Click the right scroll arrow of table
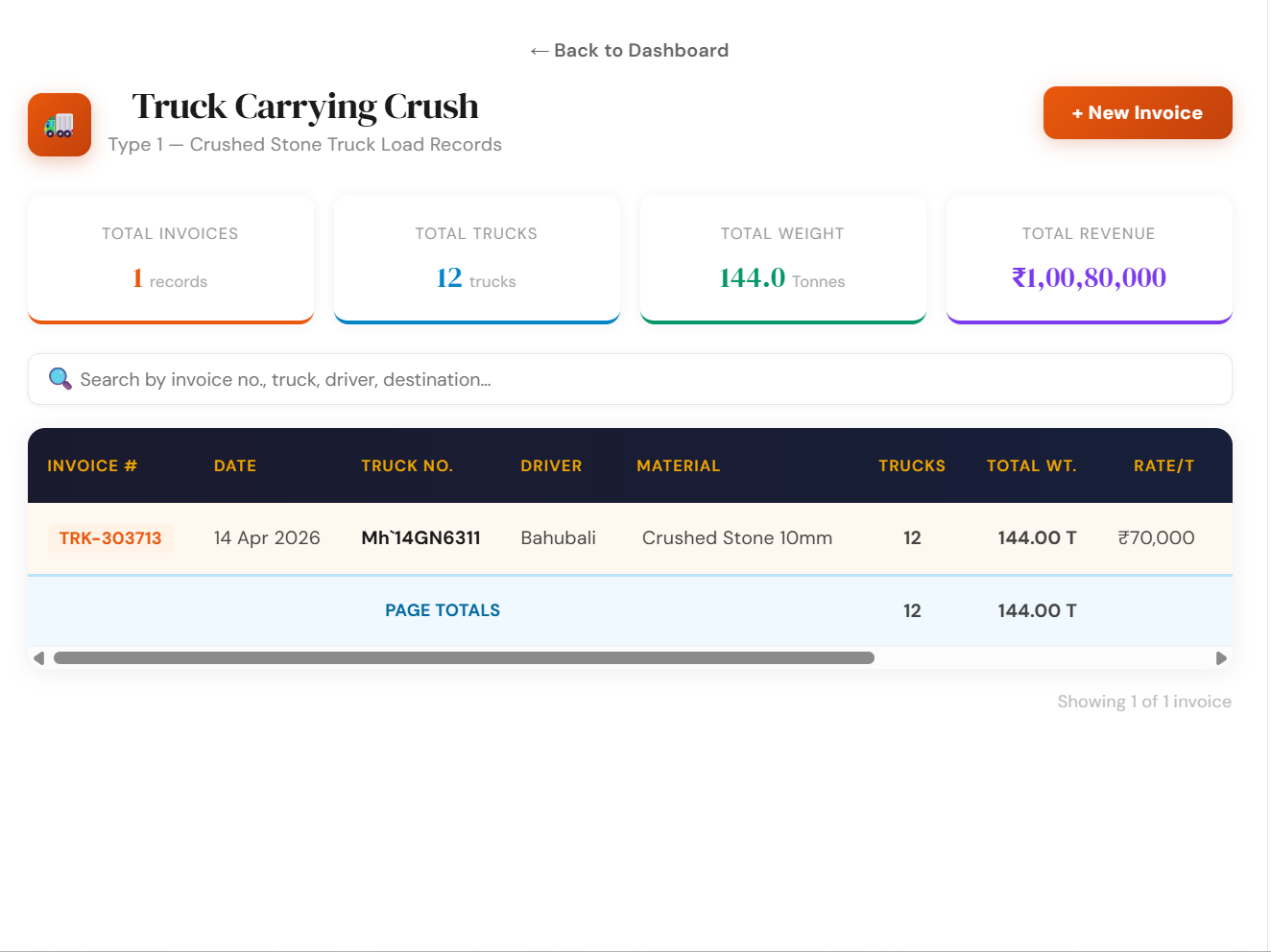 tap(1221, 658)
